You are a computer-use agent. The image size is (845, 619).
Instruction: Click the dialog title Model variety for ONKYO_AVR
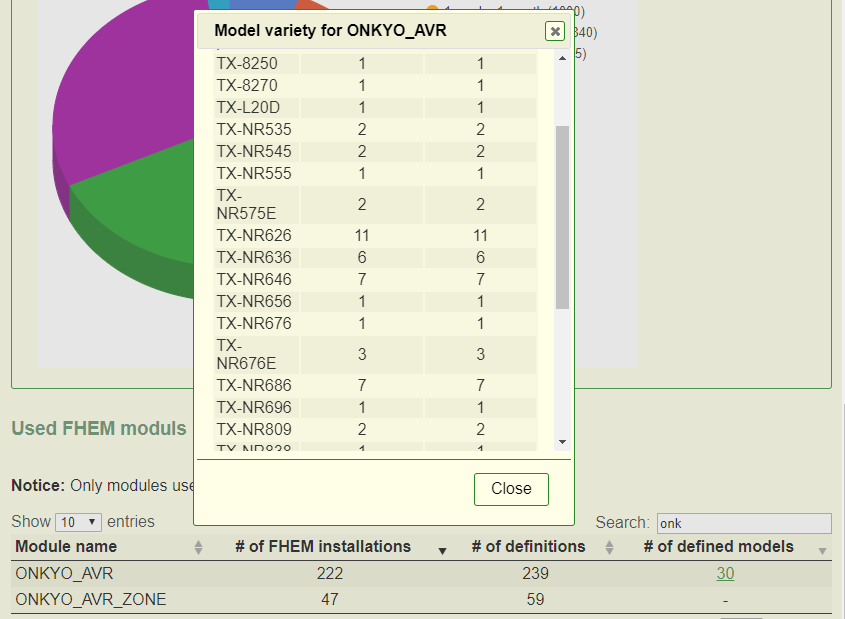click(x=330, y=31)
